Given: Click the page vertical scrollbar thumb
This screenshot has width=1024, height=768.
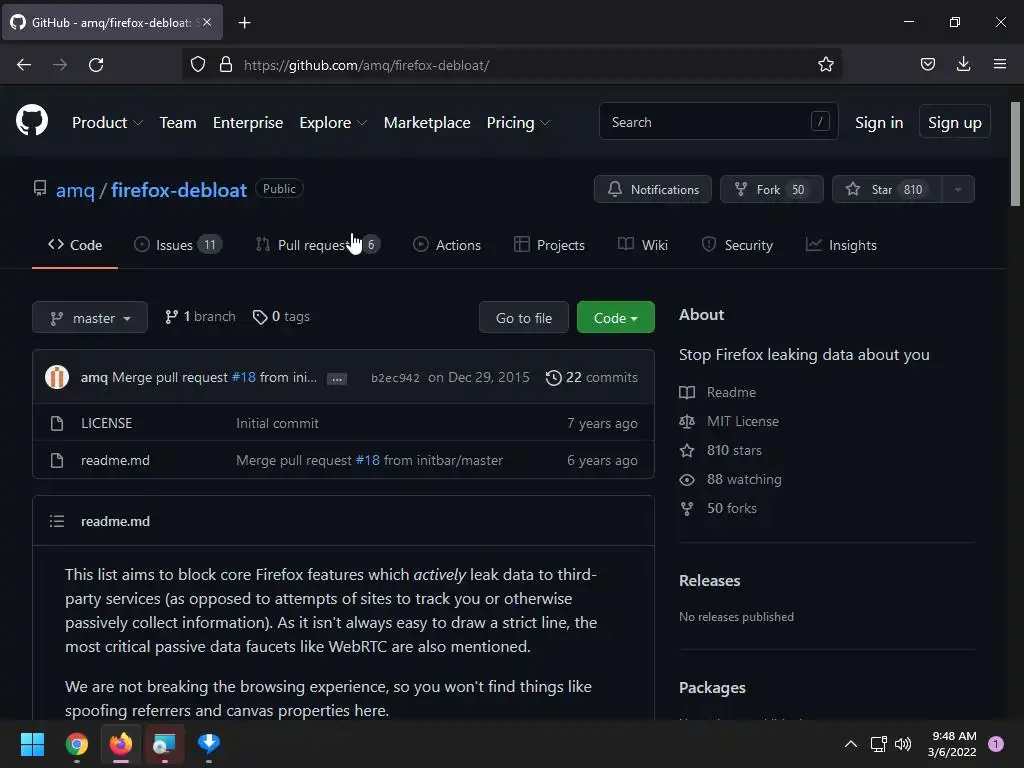Looking at the screenshot, I should (1015, 154).
